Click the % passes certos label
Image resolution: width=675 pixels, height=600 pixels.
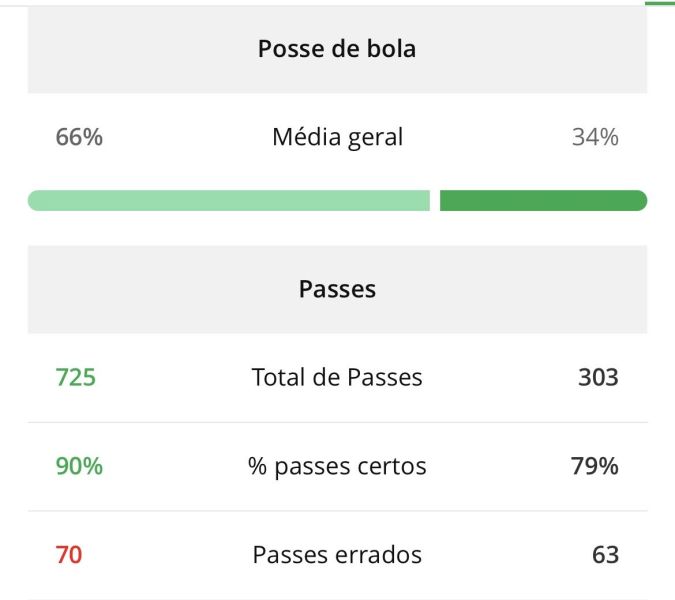337,466
